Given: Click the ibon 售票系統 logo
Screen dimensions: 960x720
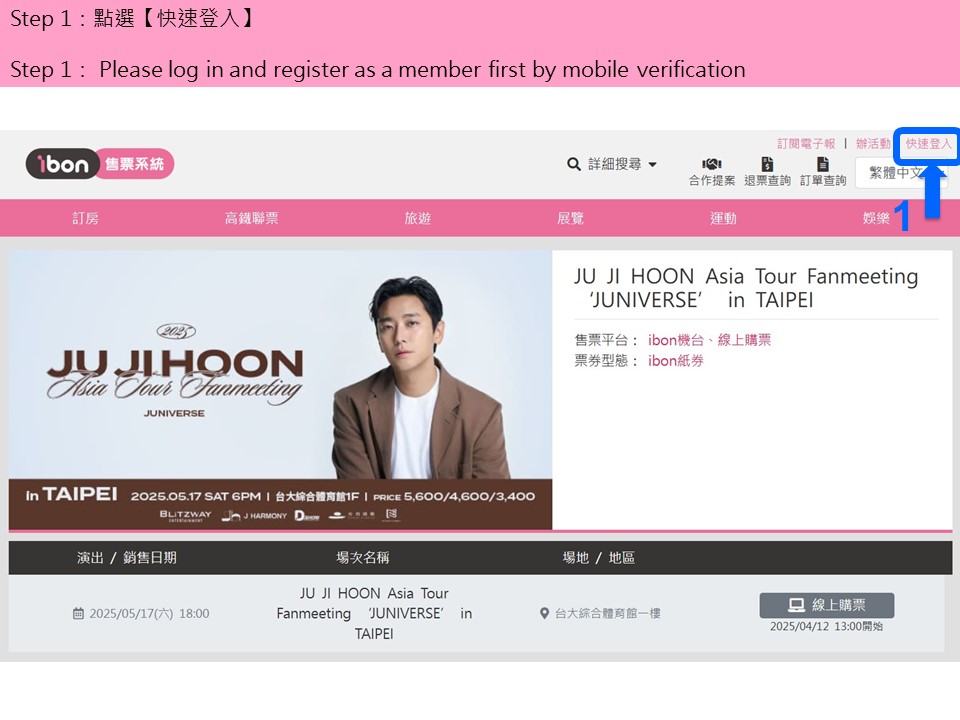Looking at the screenshot, I should pos(100,164).
